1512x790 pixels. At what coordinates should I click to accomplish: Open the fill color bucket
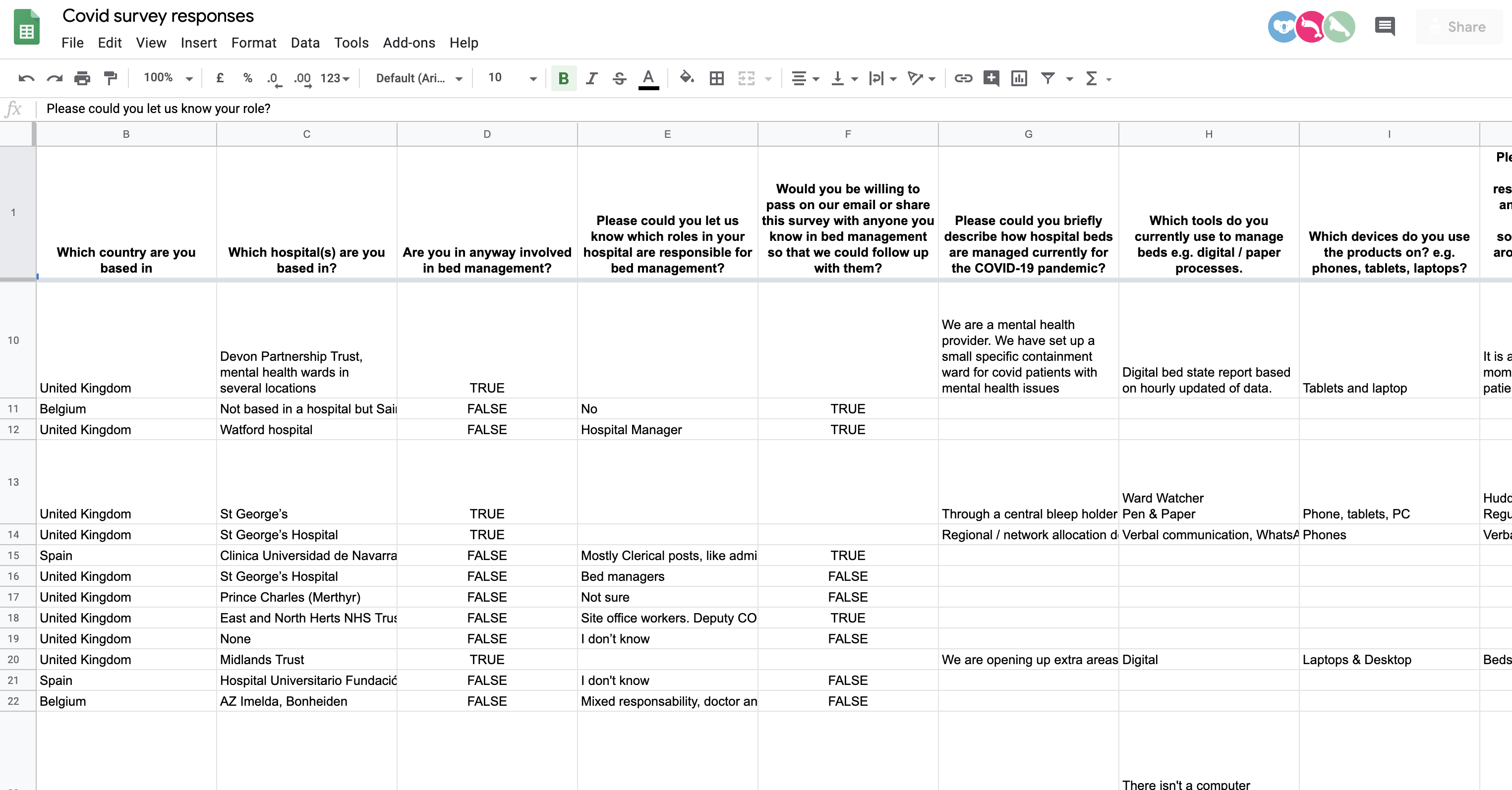pos(686,78)
